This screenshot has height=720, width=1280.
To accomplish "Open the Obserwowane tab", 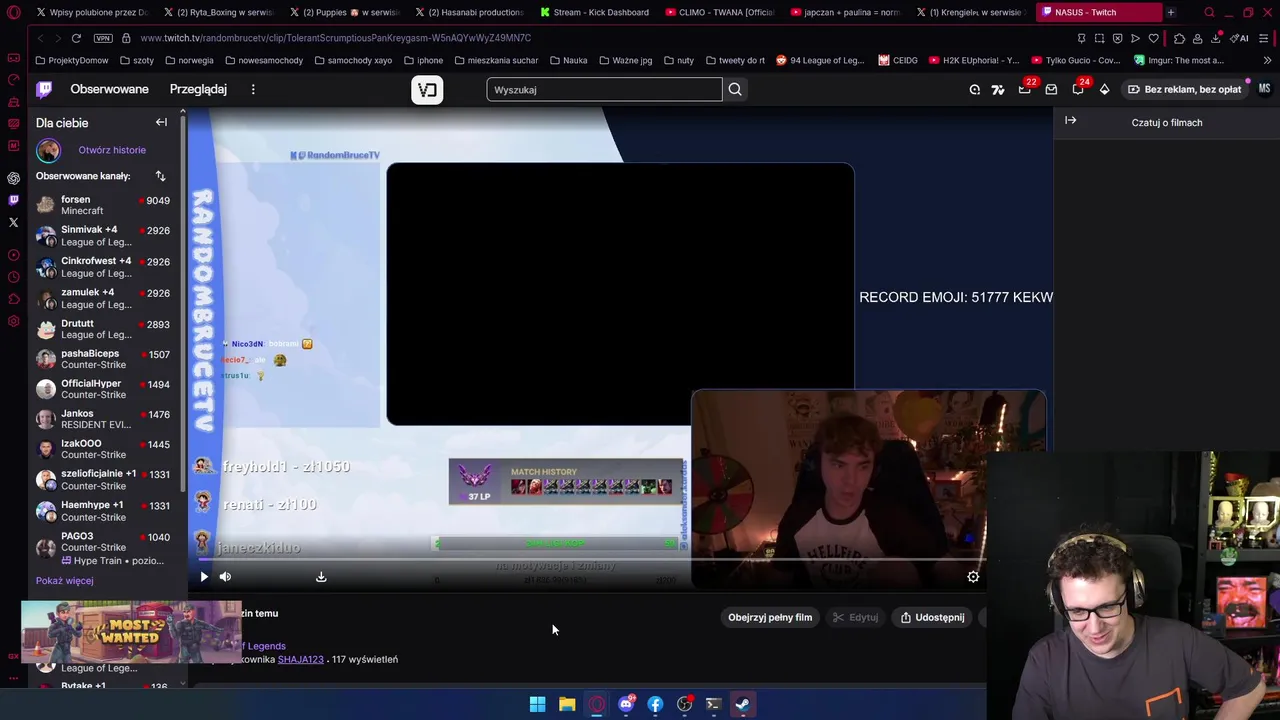I will tap(109, 89).
